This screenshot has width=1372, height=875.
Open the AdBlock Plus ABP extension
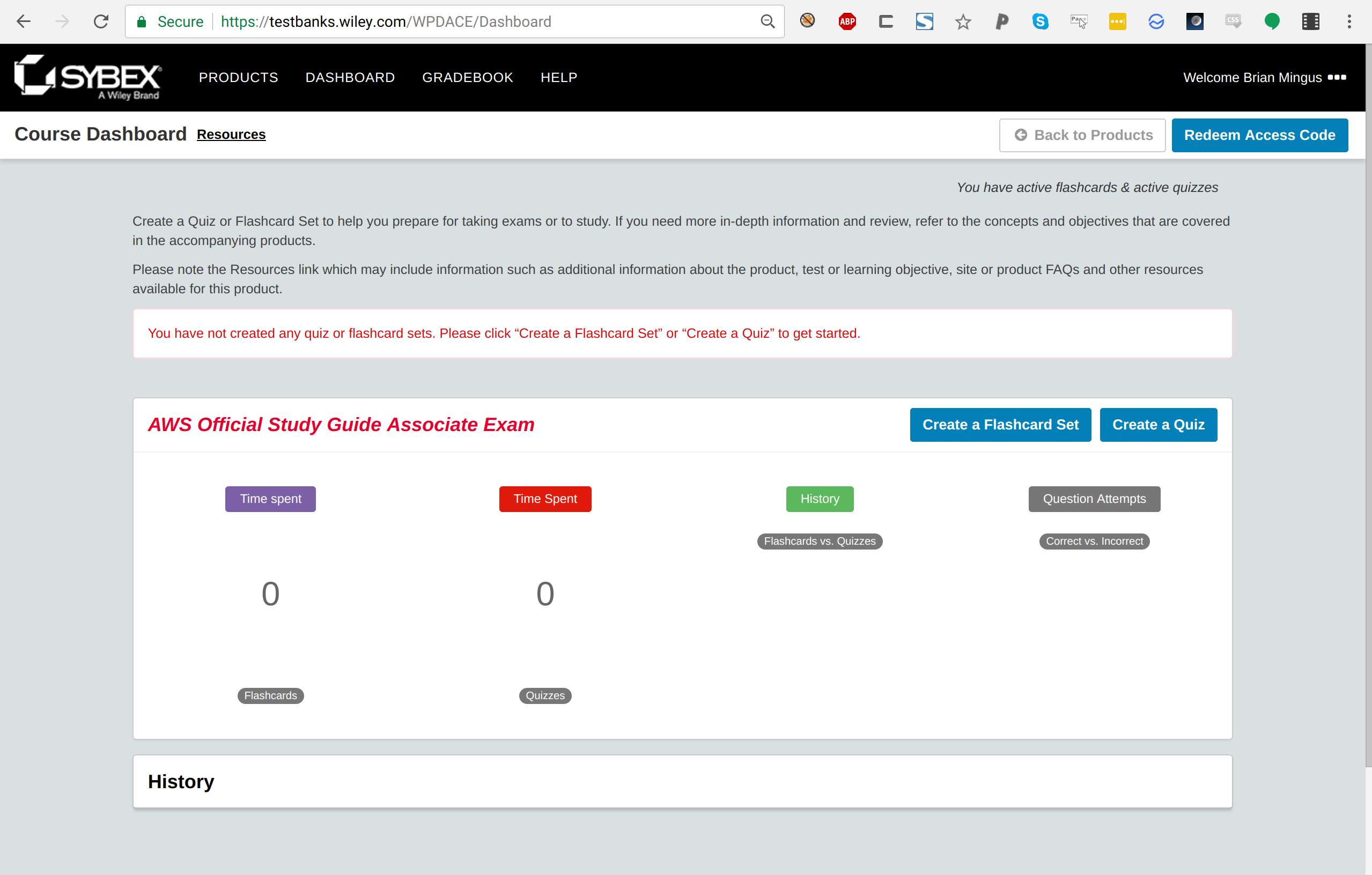tap(847, 21)
